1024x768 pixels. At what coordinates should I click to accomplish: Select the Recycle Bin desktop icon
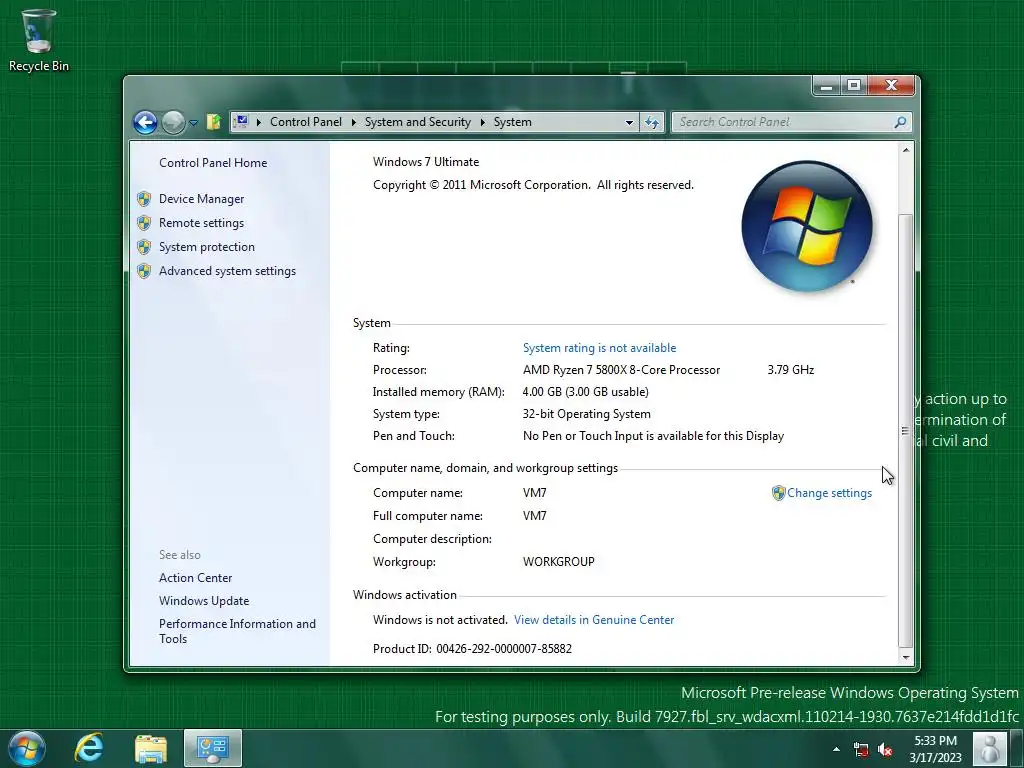(39, 40)
